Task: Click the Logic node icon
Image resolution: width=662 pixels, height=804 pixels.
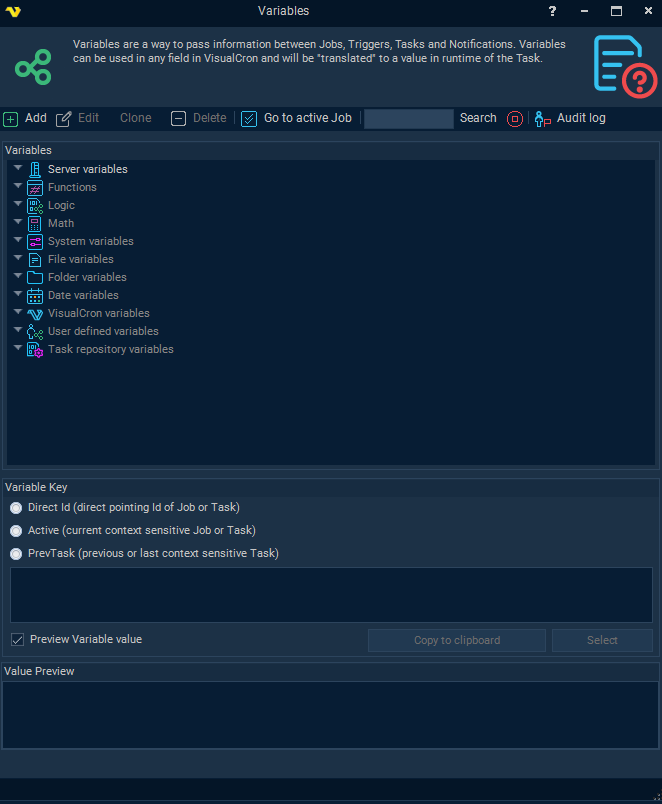Action: pos(35,206)
